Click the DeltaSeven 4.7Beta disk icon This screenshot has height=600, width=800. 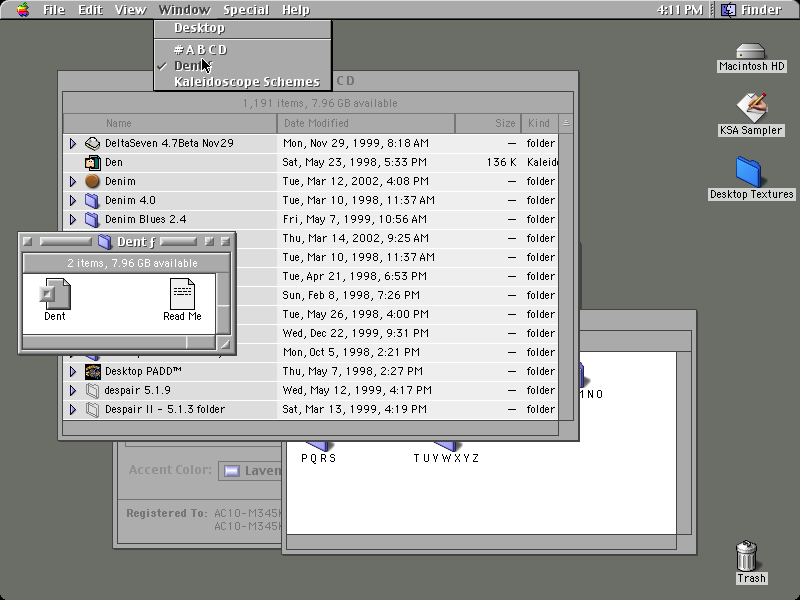[x=92, y=143]
